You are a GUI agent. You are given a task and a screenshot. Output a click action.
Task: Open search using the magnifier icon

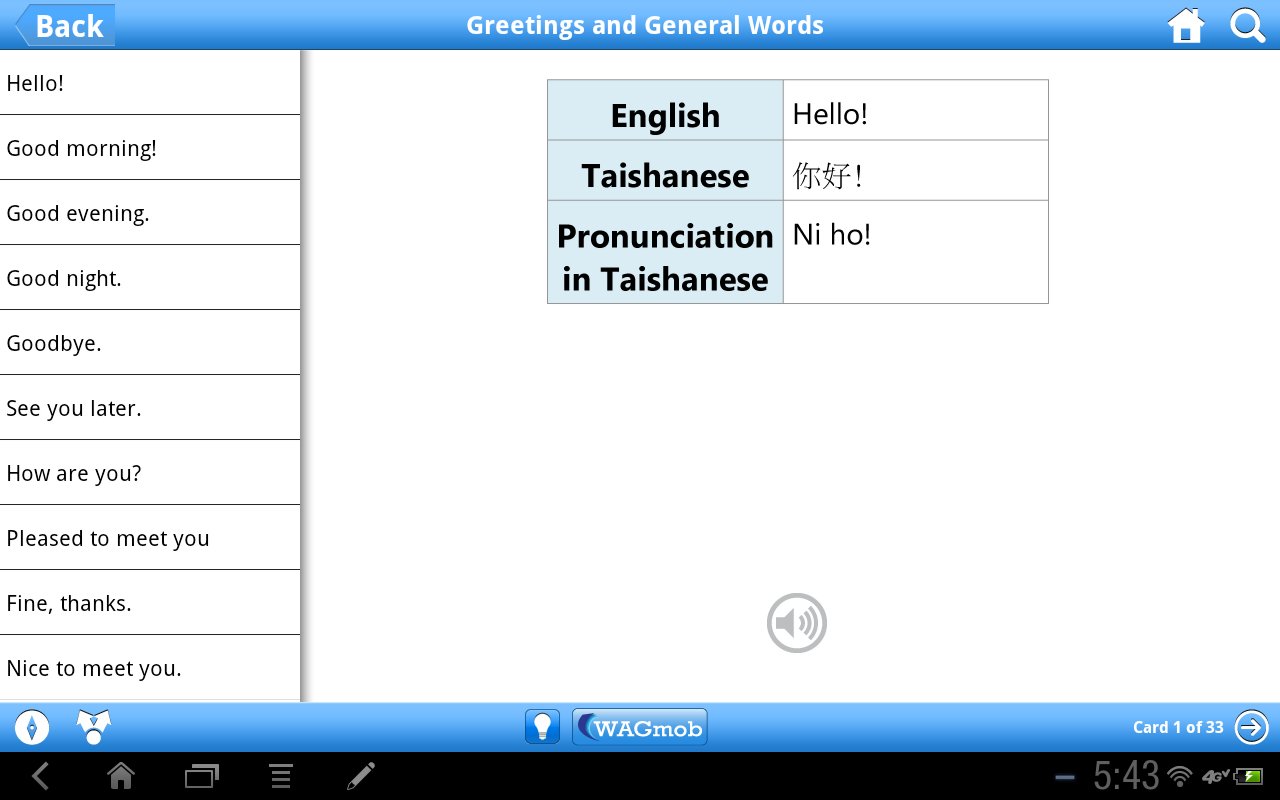1247,25
